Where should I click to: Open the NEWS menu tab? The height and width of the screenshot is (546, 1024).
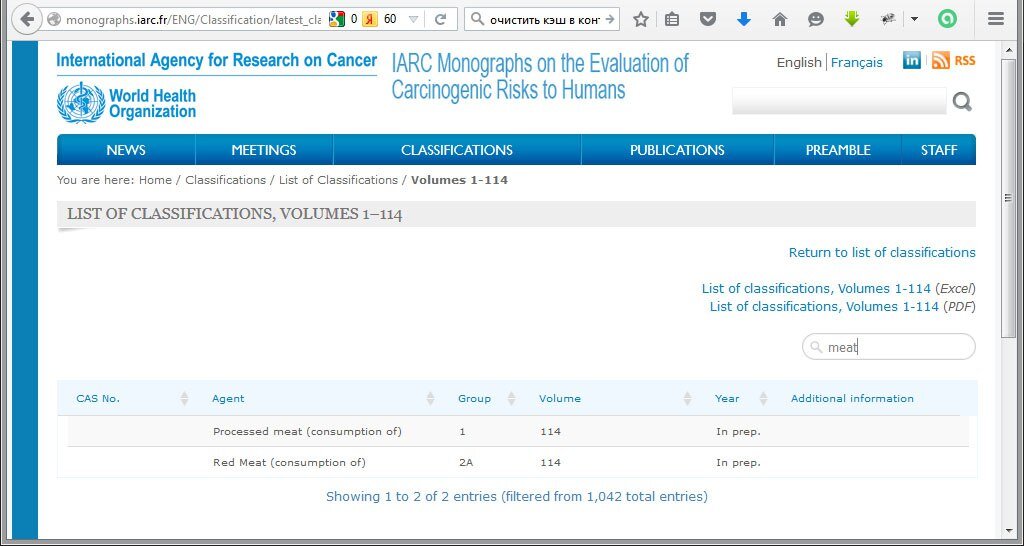[126, 150]
